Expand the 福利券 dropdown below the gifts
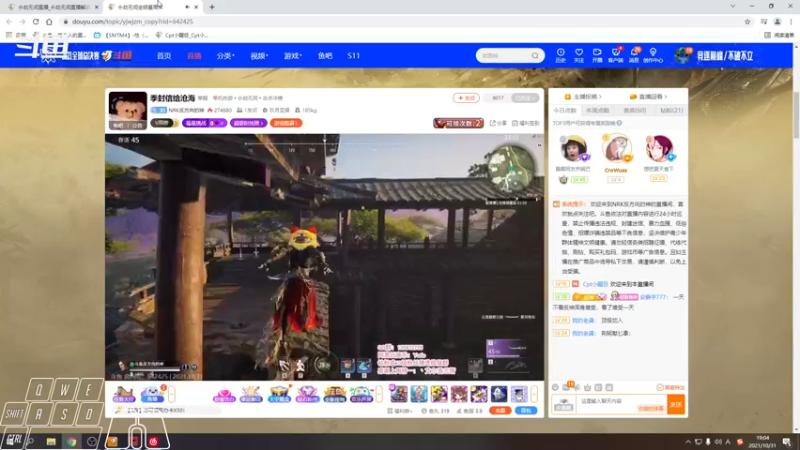The width and height of the screenshot is (800, 450). [399, 411]
